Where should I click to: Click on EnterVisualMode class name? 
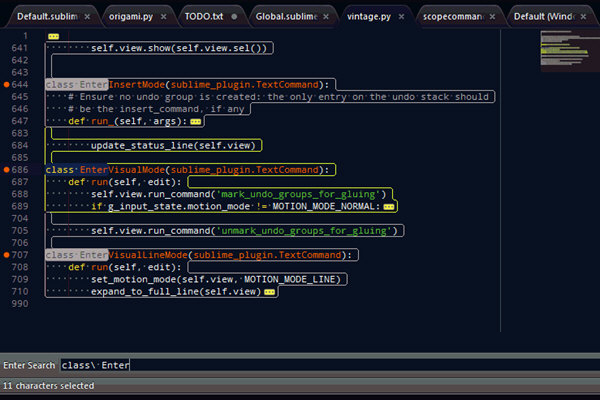[122, 170]
